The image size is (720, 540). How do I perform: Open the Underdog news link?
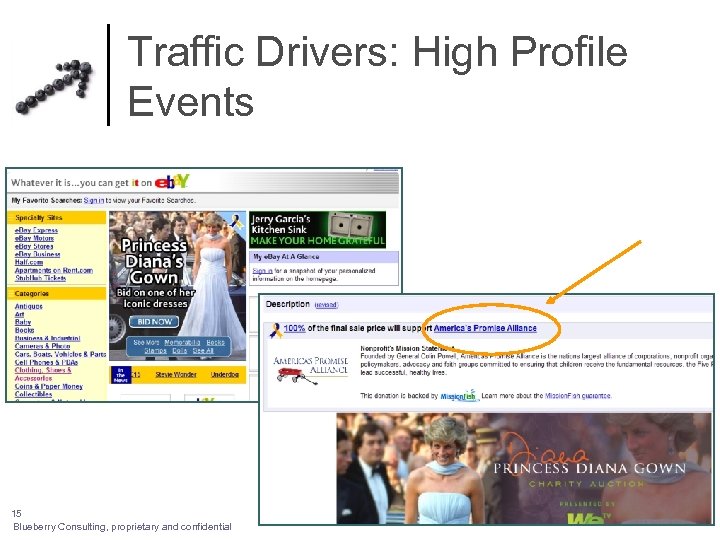(225, 375)
